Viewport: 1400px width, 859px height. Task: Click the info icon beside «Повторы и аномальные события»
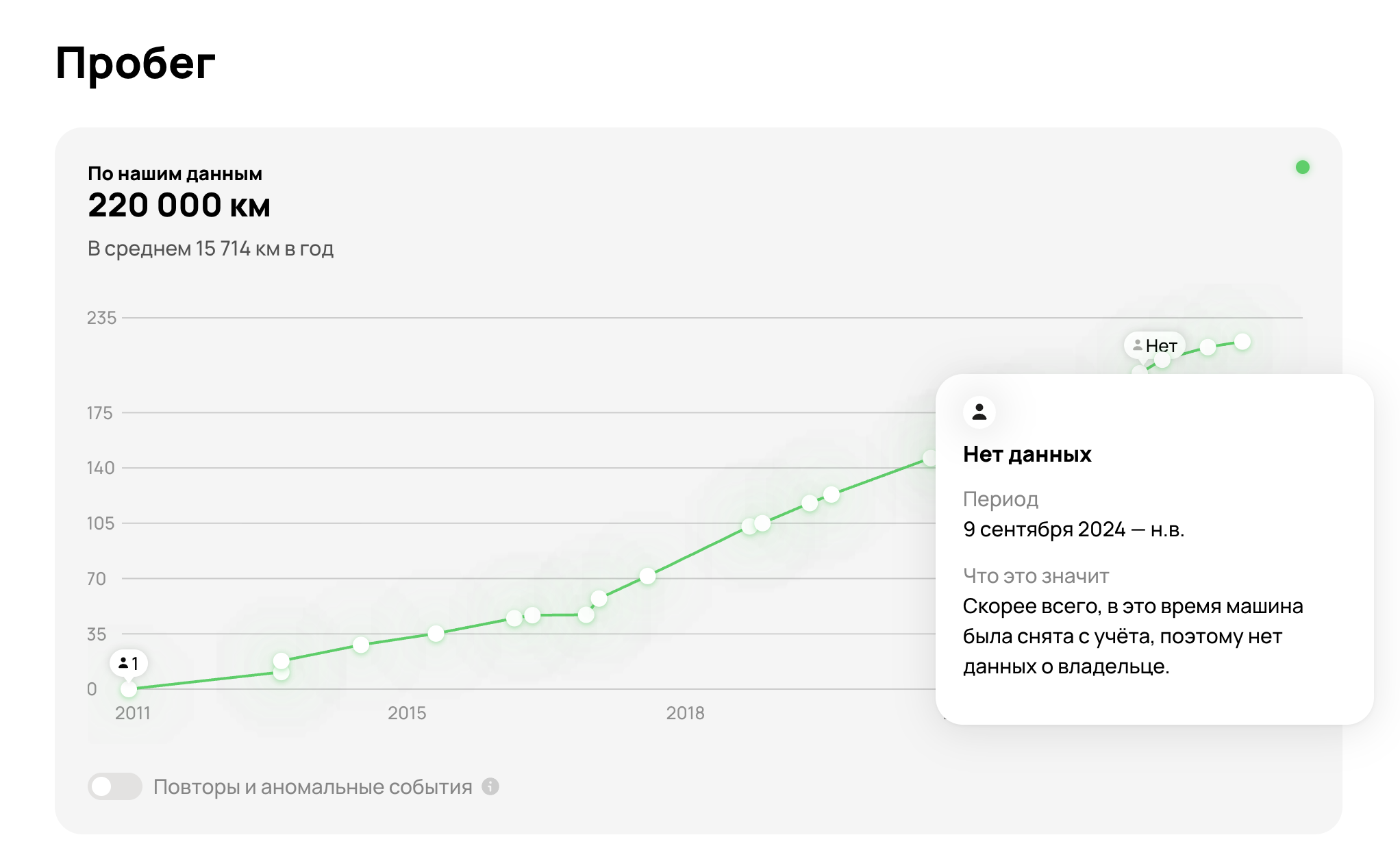click(x=490, y=786)
